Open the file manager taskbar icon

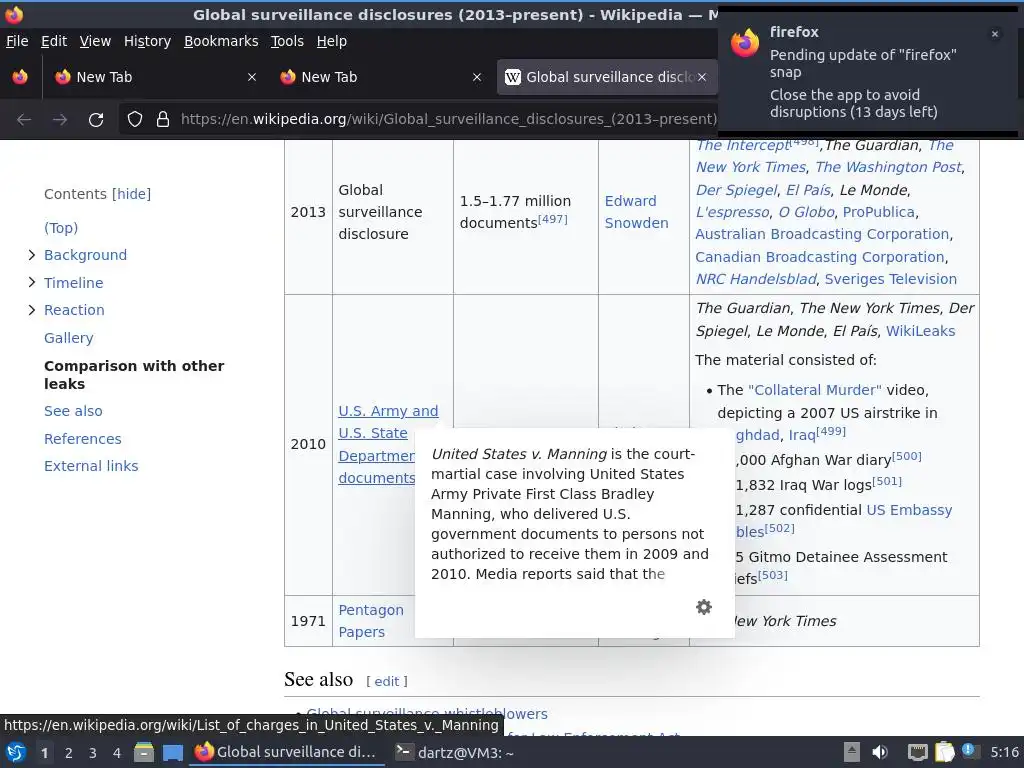point(144,752)
